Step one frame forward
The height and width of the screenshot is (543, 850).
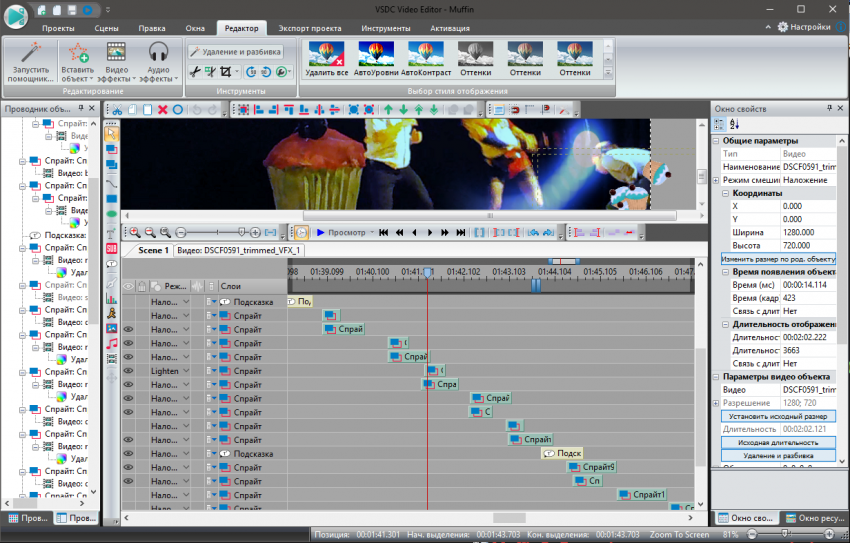(430, 232)
